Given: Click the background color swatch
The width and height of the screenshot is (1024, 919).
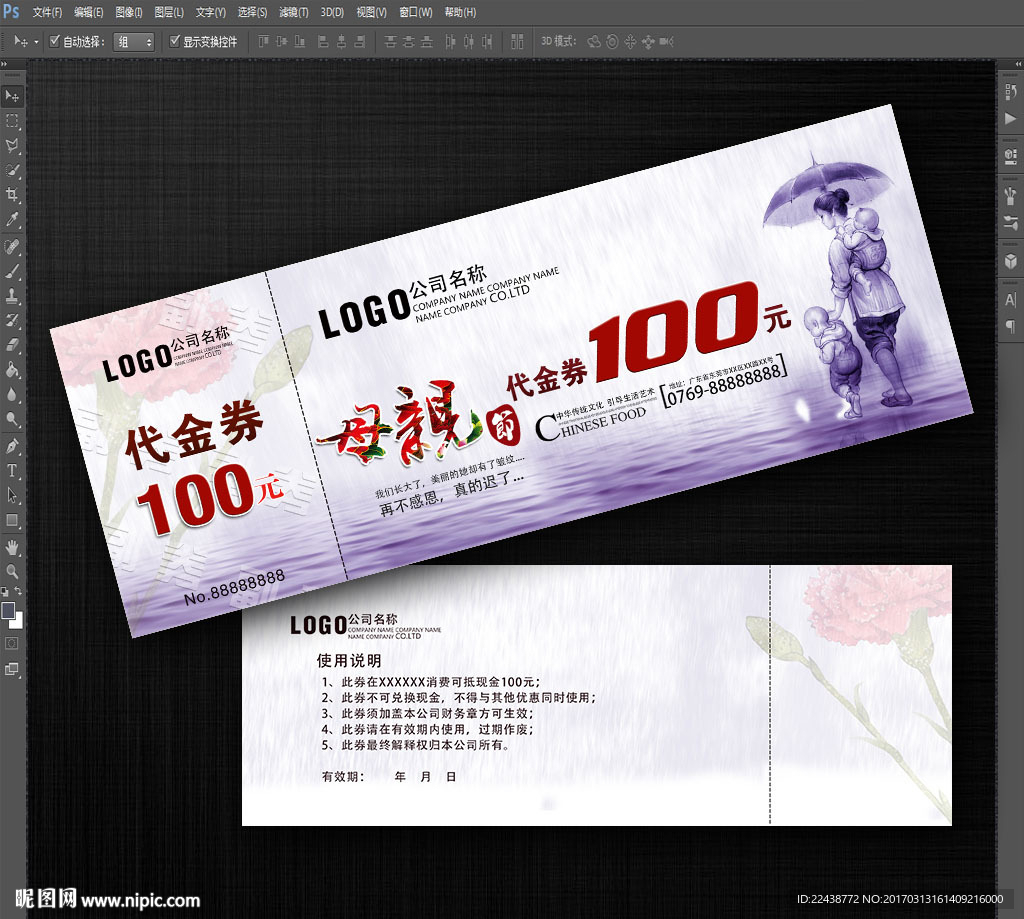Looking at the screenshot, I should click(18, 622).
